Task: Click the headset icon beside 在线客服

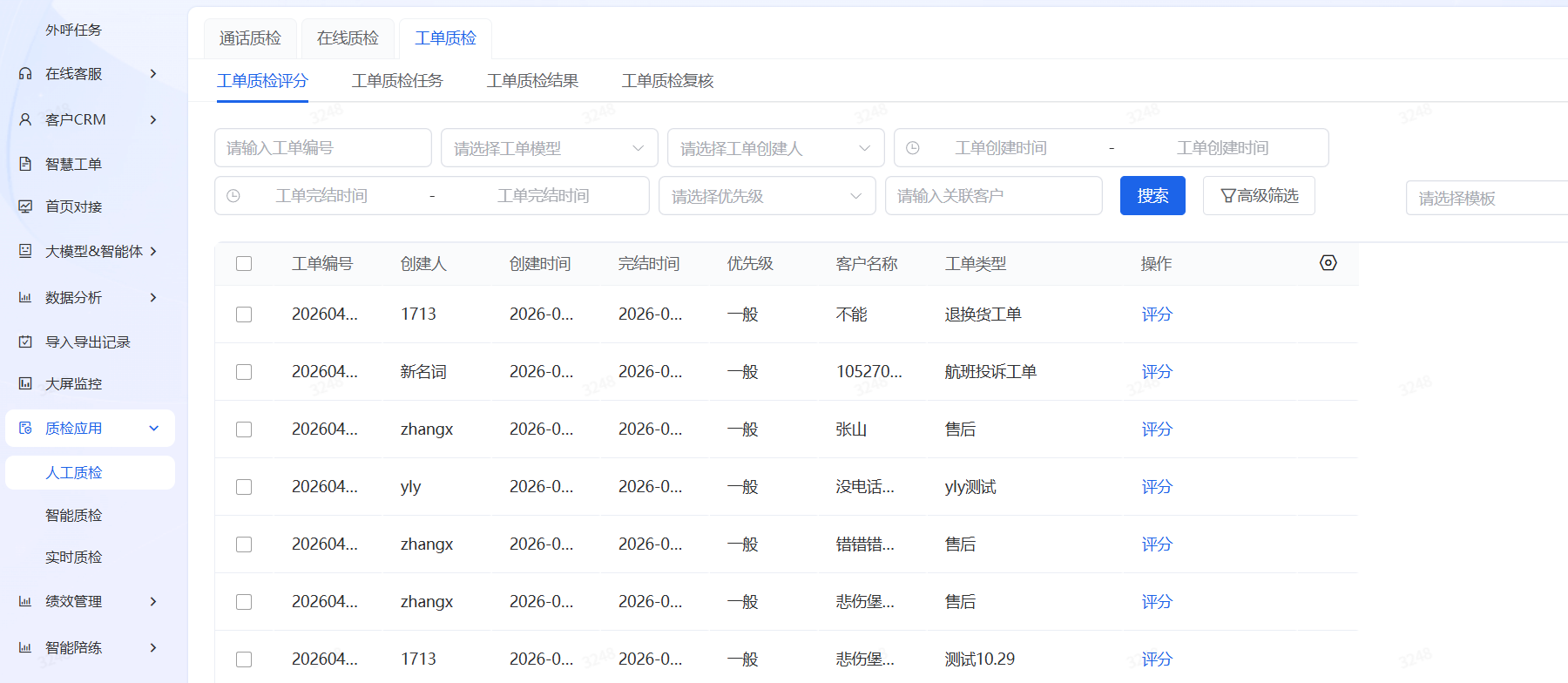Action: coord(25,74)
